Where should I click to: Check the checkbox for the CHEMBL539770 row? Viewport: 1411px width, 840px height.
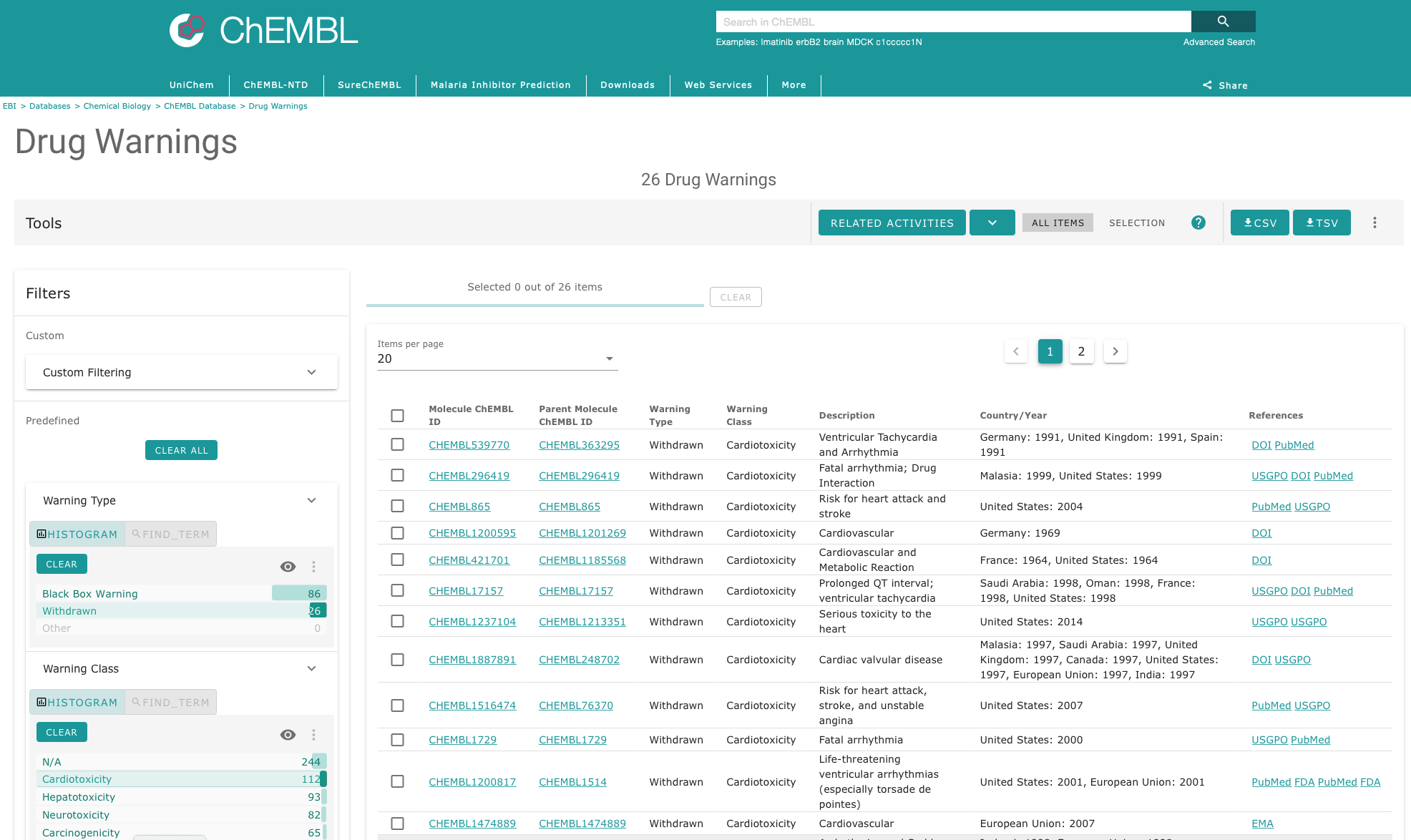(x=398, y=444)
